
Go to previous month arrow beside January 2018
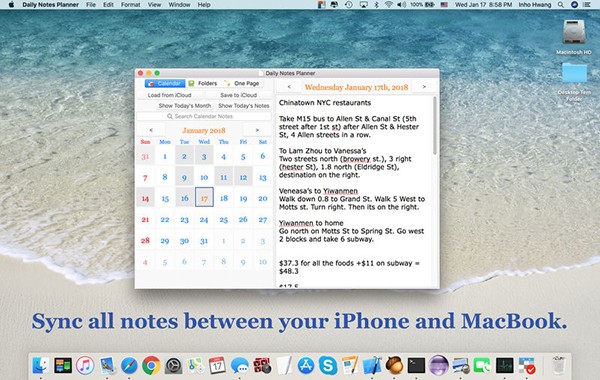click(151, 130)
